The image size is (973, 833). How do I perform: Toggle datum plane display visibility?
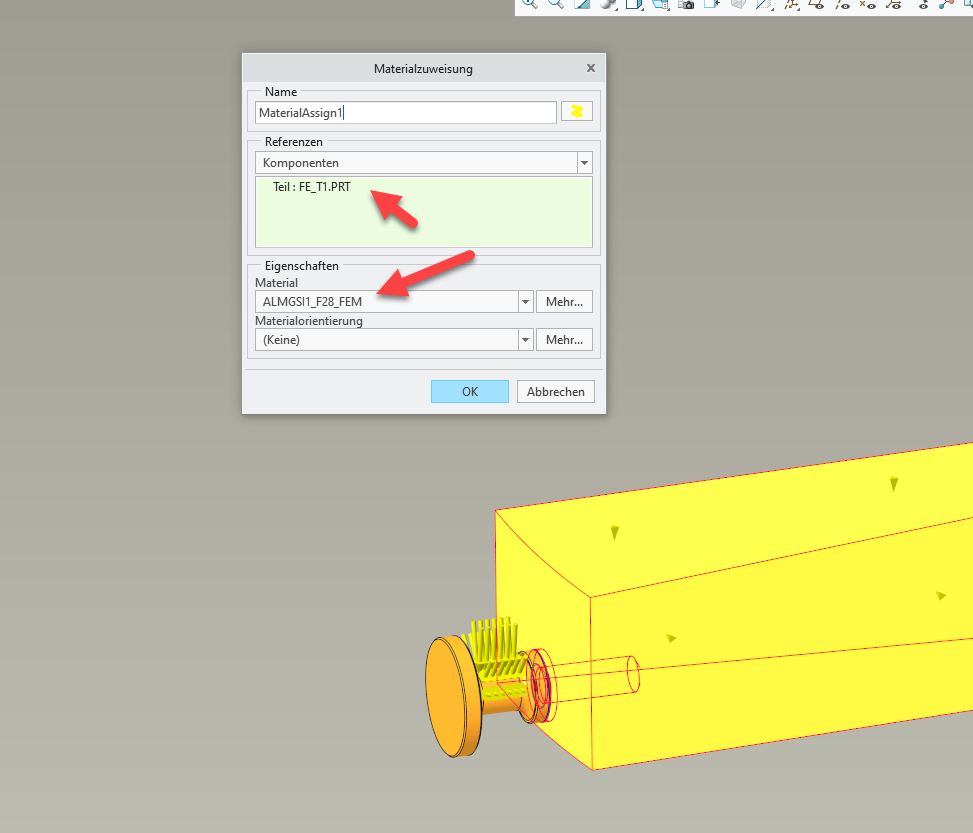click(816, 6)
